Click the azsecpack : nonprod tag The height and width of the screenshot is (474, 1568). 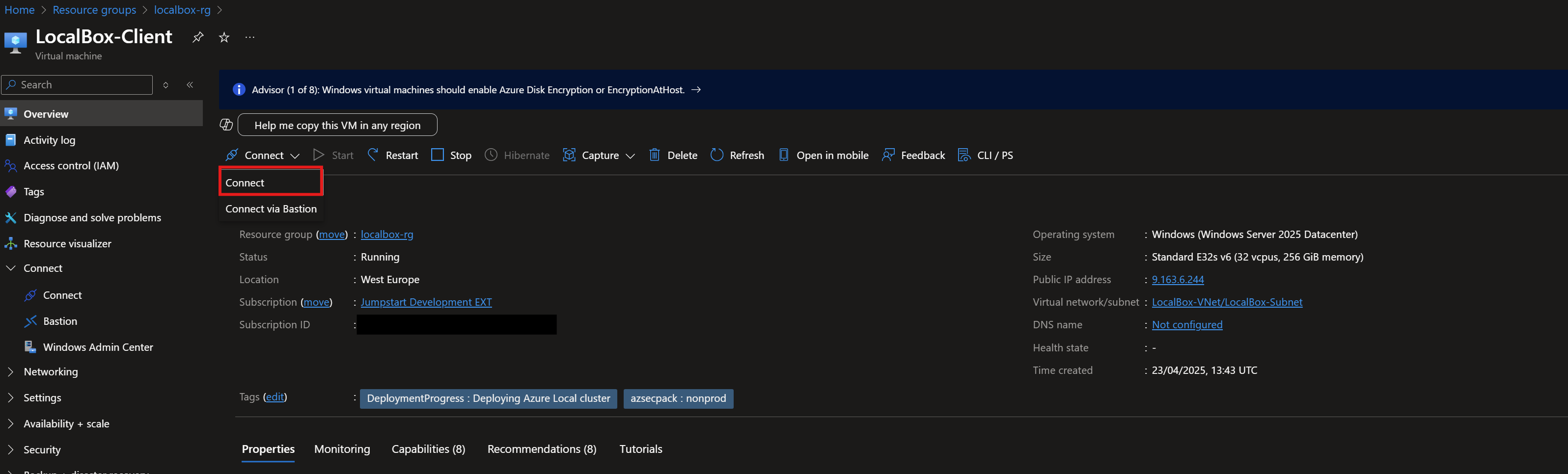(678, 398)
